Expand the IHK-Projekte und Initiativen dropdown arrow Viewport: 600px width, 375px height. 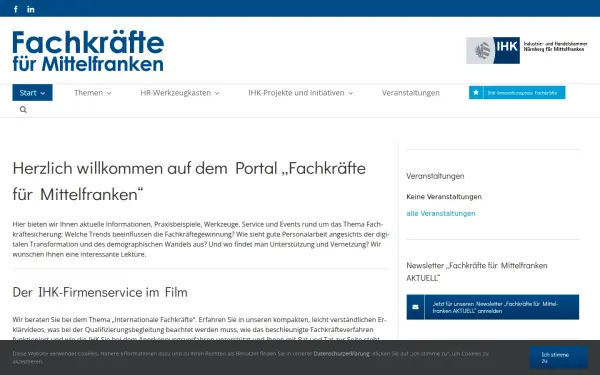click(x=351, y=93)
